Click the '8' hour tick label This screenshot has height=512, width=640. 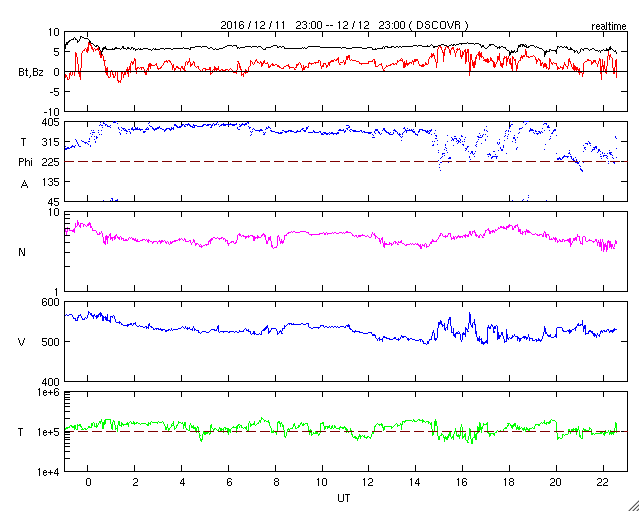point(276,483)
